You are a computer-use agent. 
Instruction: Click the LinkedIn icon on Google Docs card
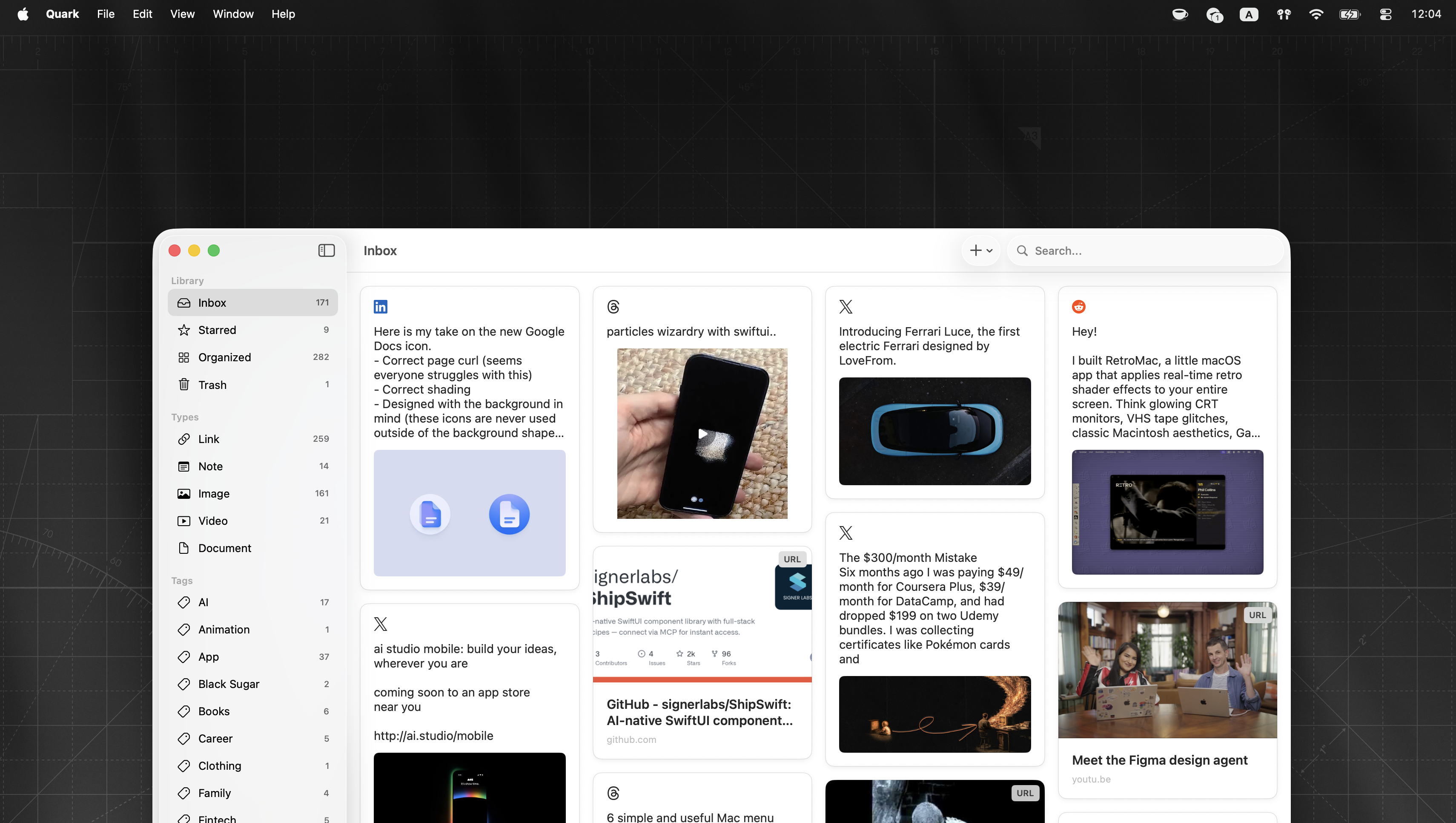coord(381,307)
